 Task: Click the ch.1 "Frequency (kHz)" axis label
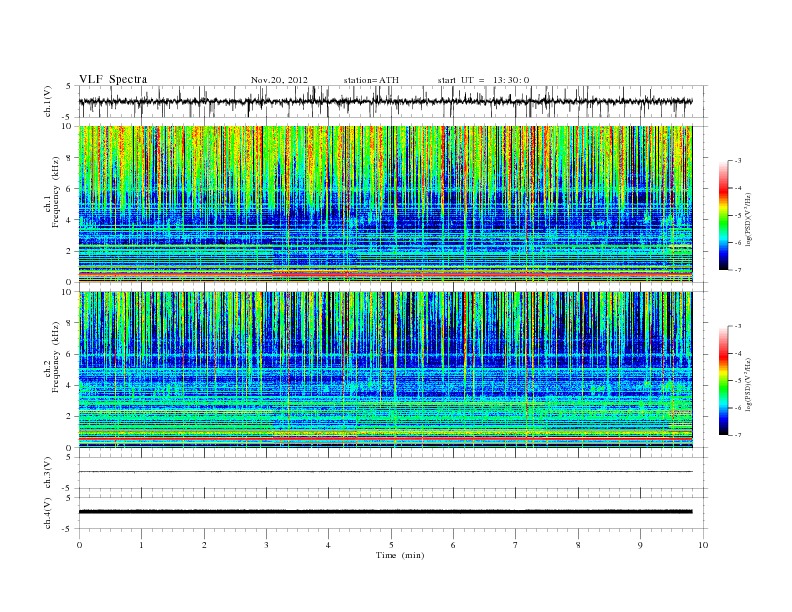coord(56,193)
